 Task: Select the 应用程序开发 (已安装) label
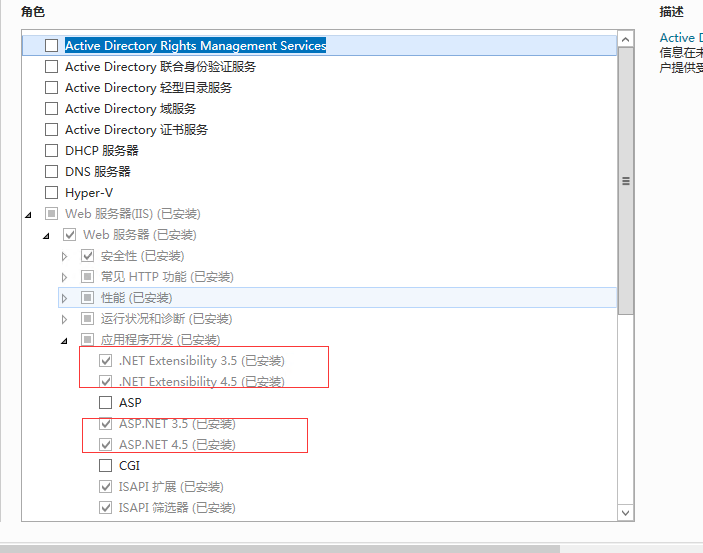pos(161,340)
